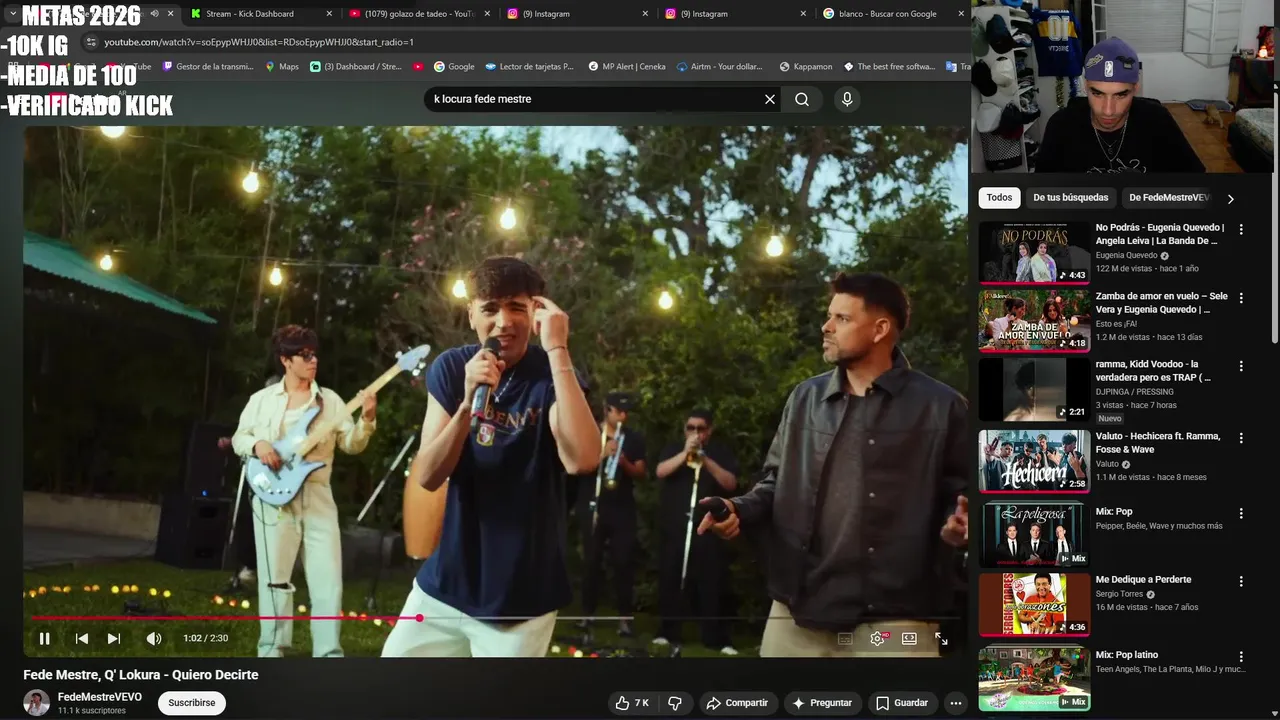Image resolution: width=1280 pixels, height=720 pixels.
Task: Close the Kick Dashboard browser tab
Action: (x=329, y=14)
